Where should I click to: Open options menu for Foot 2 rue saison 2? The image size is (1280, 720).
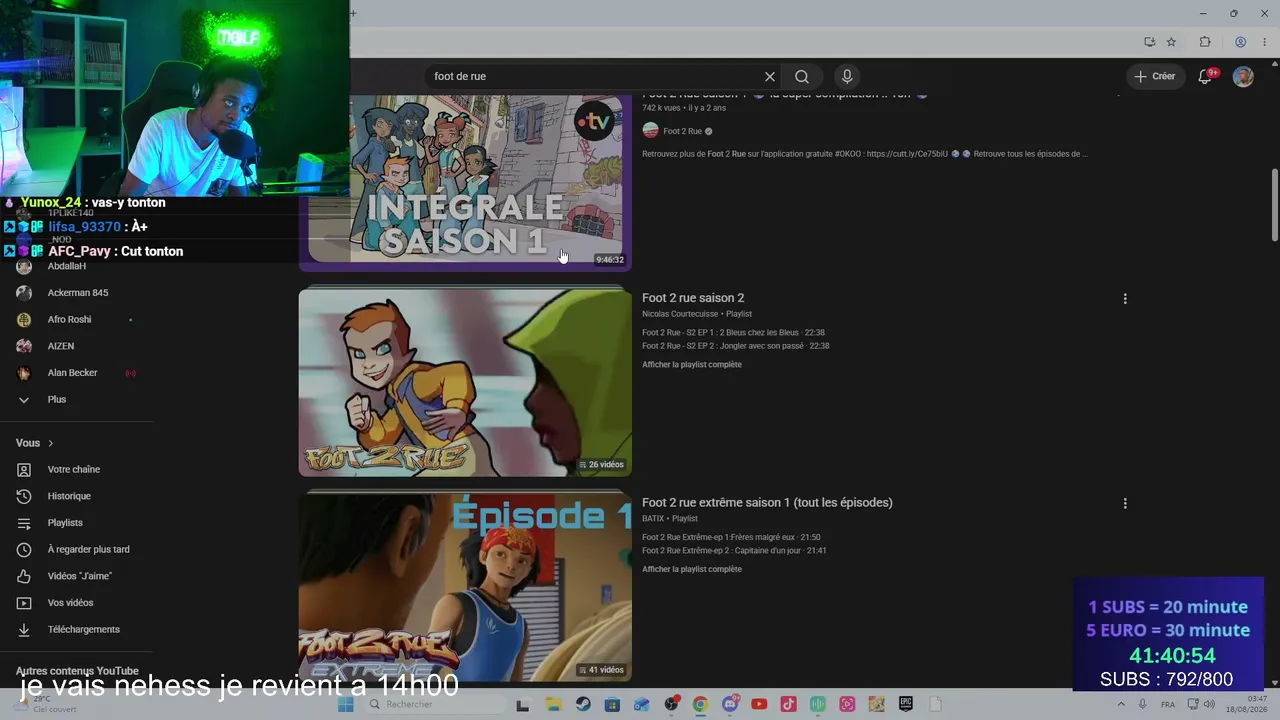pos(1125,299)
